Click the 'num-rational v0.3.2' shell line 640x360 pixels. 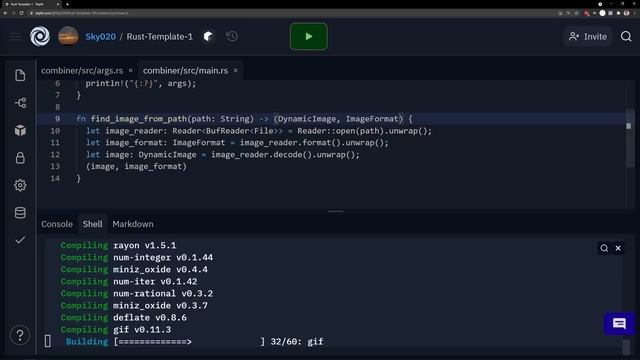(x=163, y=293)
